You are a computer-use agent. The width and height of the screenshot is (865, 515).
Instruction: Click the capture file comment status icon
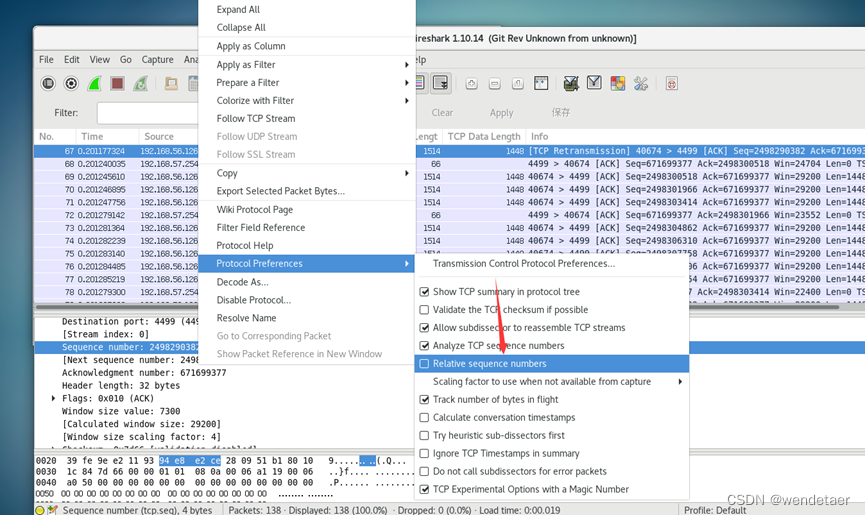coord(52,510)
